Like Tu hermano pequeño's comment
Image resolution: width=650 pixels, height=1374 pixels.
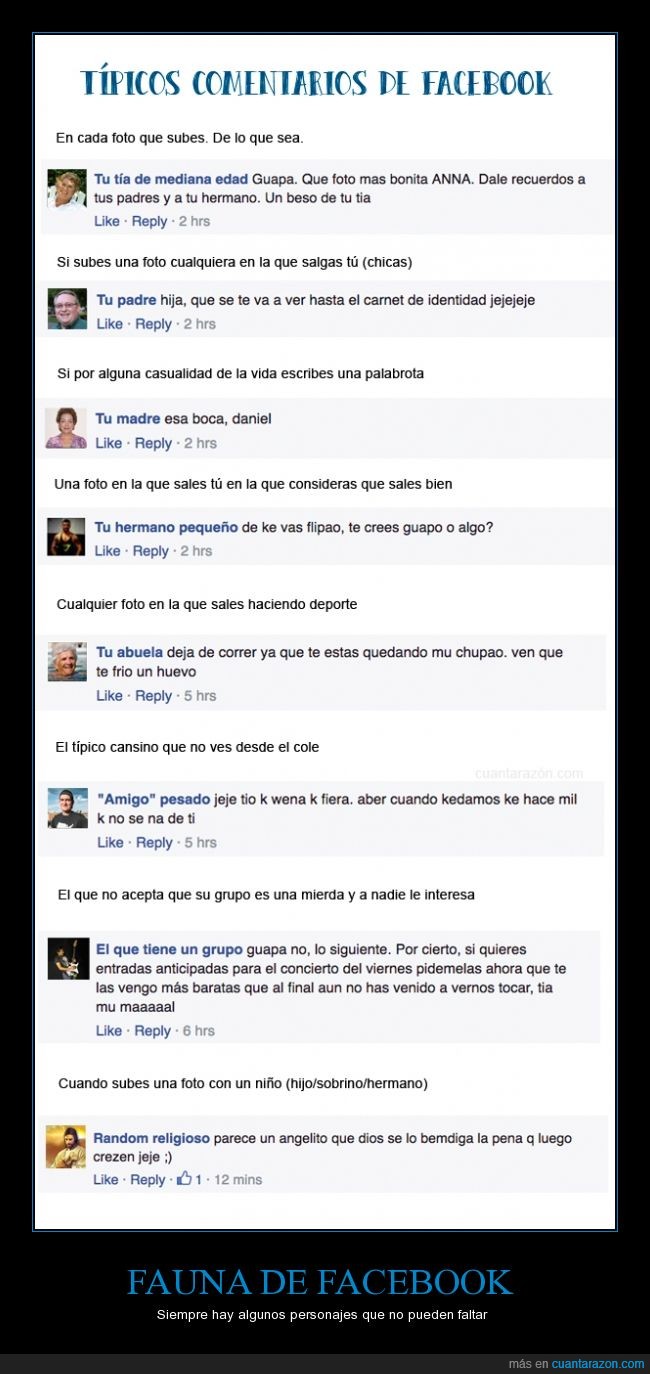point(107,551)
